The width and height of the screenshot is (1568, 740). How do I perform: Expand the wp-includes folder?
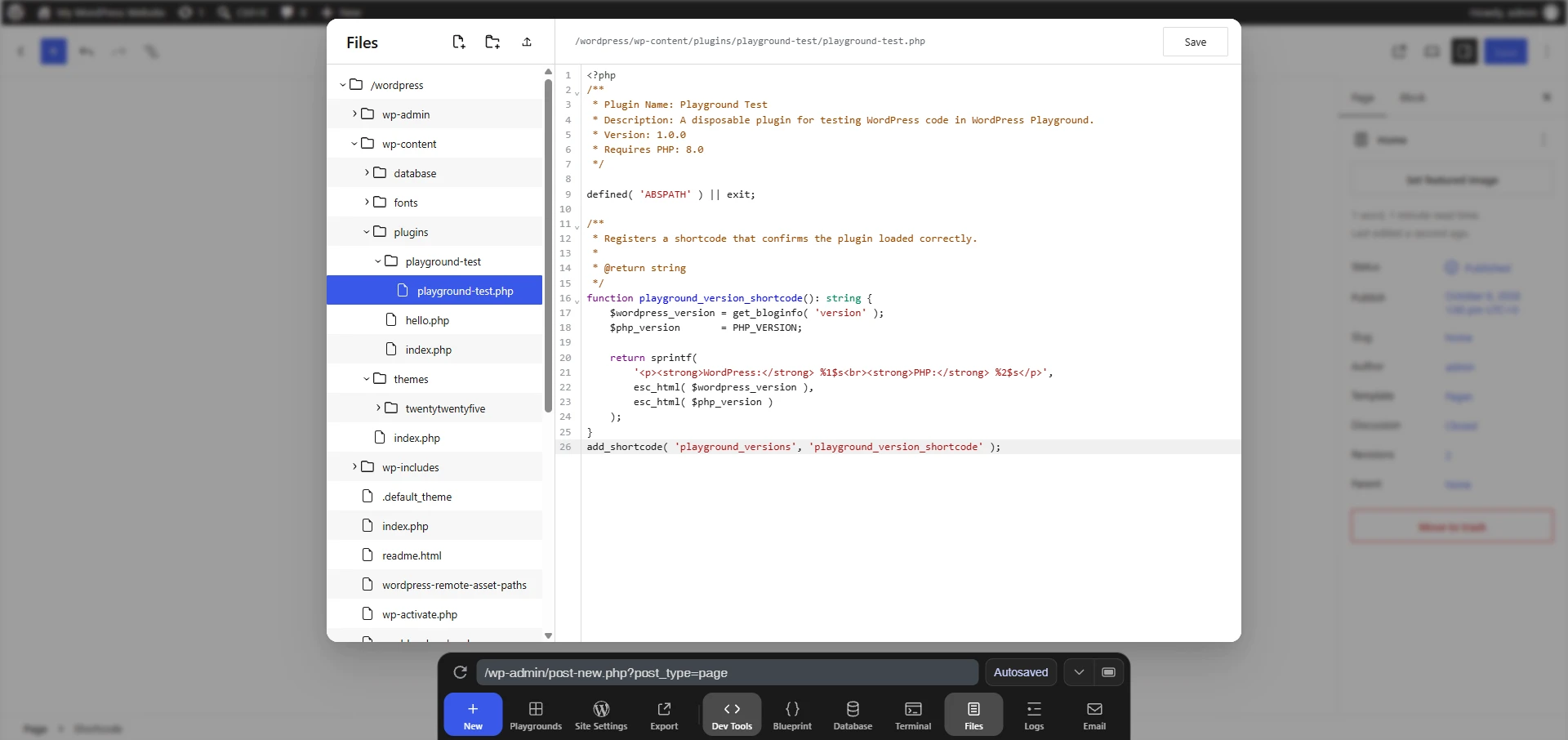pos(354,467)
